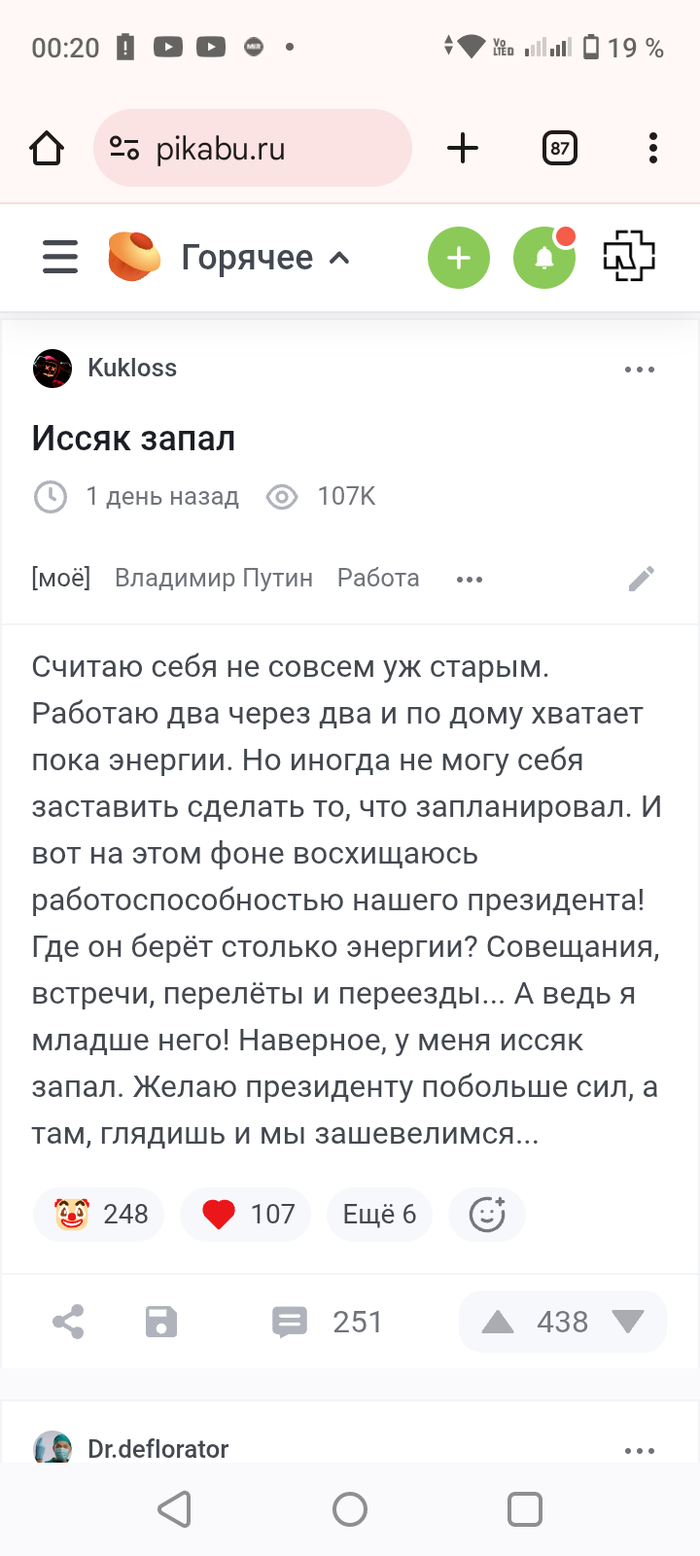The width and height of the screenshot is (700, 1556).
Task: Select the Владимир Путин tag
Action: click(214, 578)
